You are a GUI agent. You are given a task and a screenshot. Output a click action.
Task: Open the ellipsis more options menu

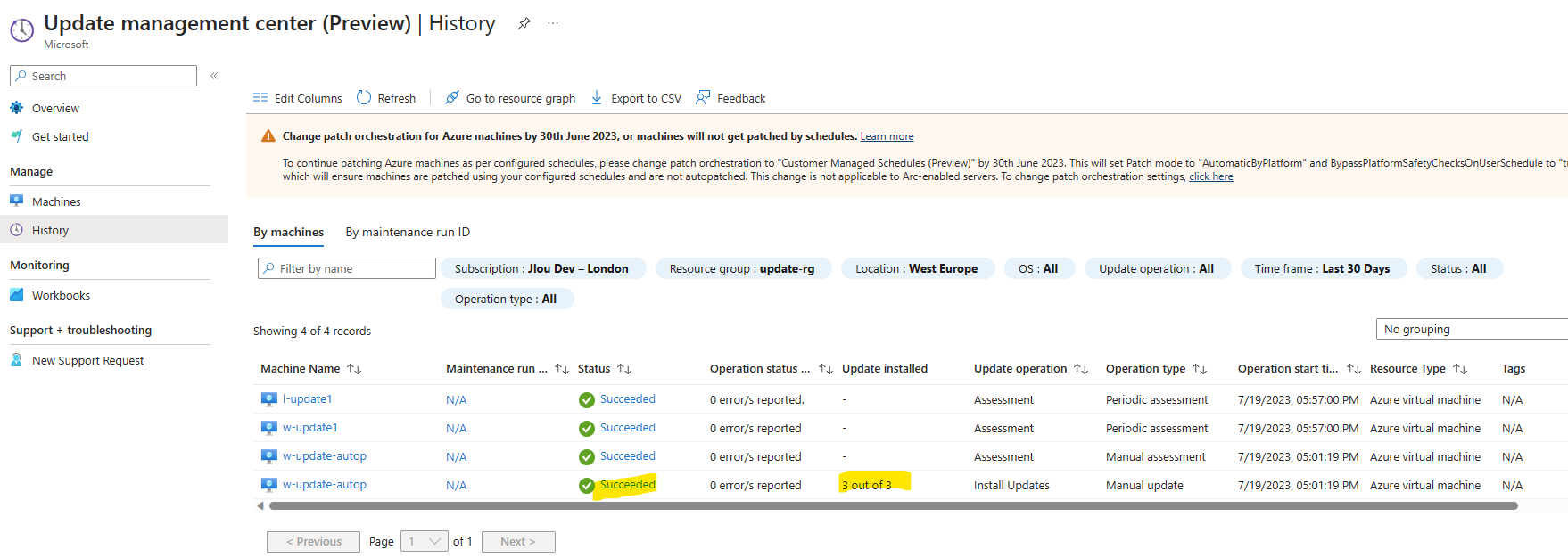[x=553, y=23]
